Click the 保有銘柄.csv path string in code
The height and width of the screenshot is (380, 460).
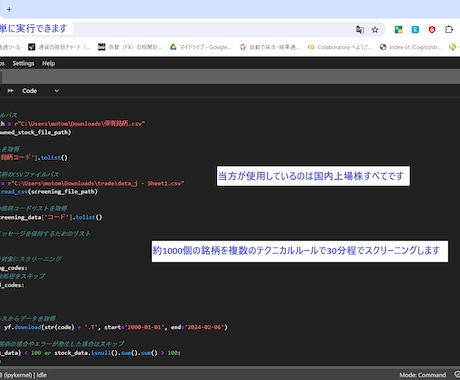click(79, 124)
